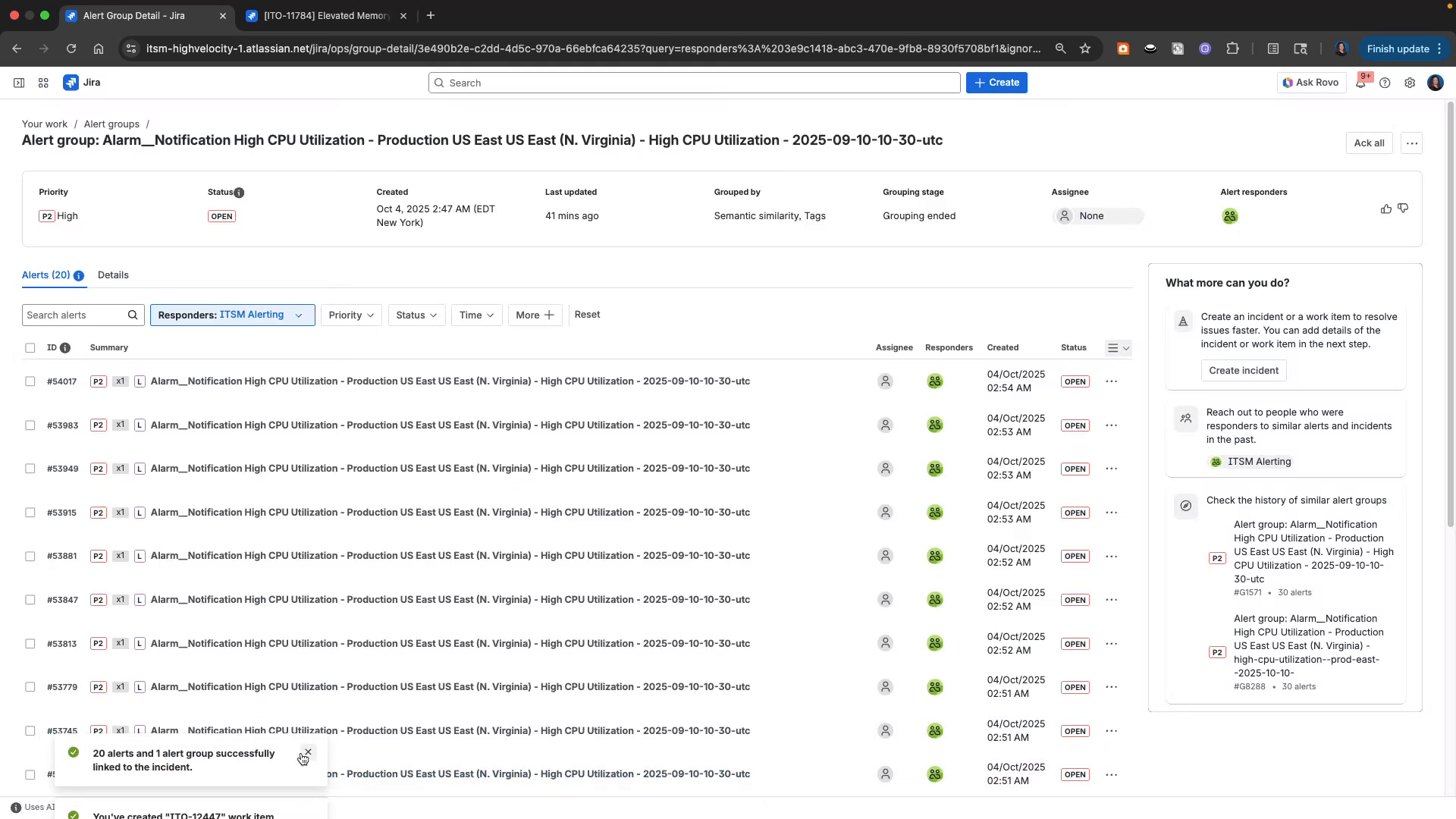1456x819 pixels.
Task: Click the Create incident button
Action: coord(1244,370)
